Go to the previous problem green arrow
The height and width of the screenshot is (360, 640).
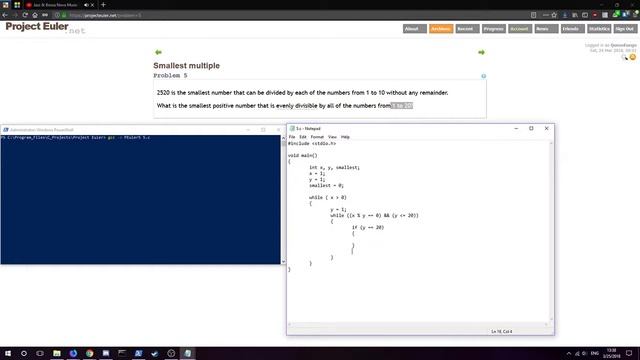[x=158, y=52]
